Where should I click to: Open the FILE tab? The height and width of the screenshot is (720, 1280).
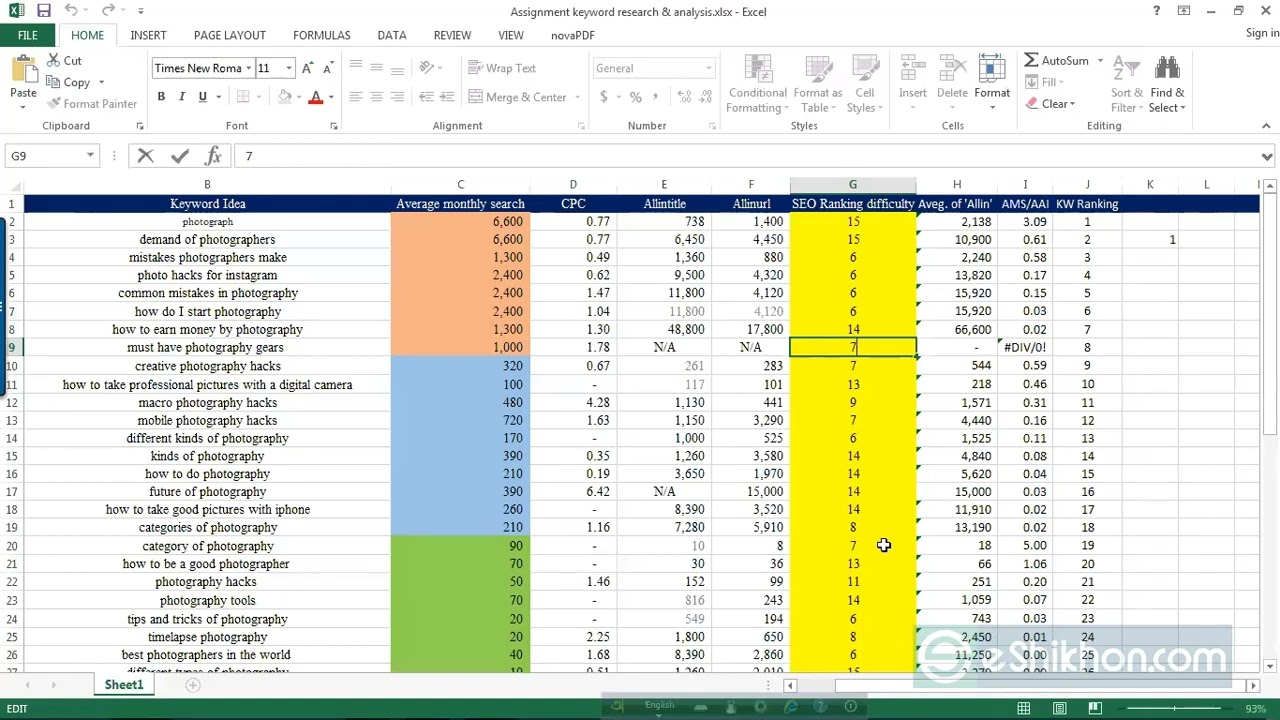[x=28, y=35]
